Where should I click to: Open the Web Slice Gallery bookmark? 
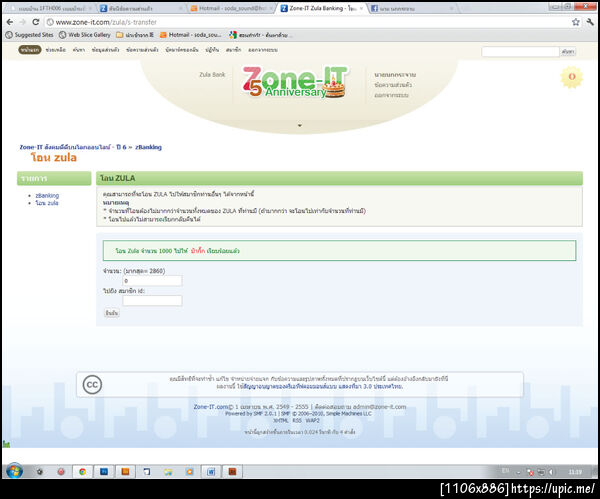pos(84,35)
